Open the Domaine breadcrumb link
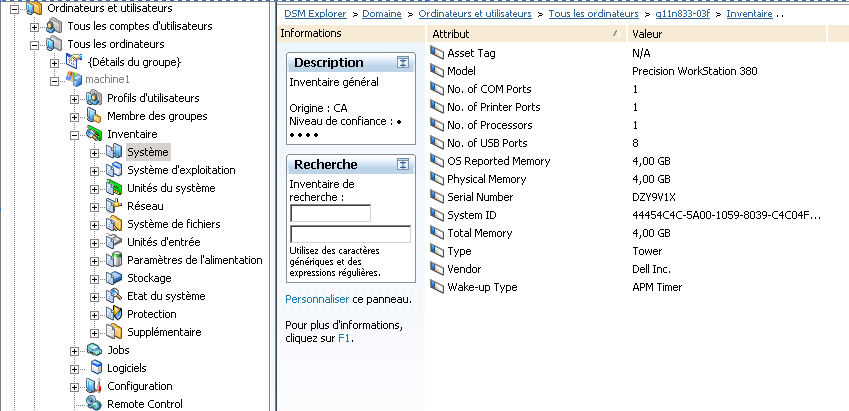 [x=382, y=14]
